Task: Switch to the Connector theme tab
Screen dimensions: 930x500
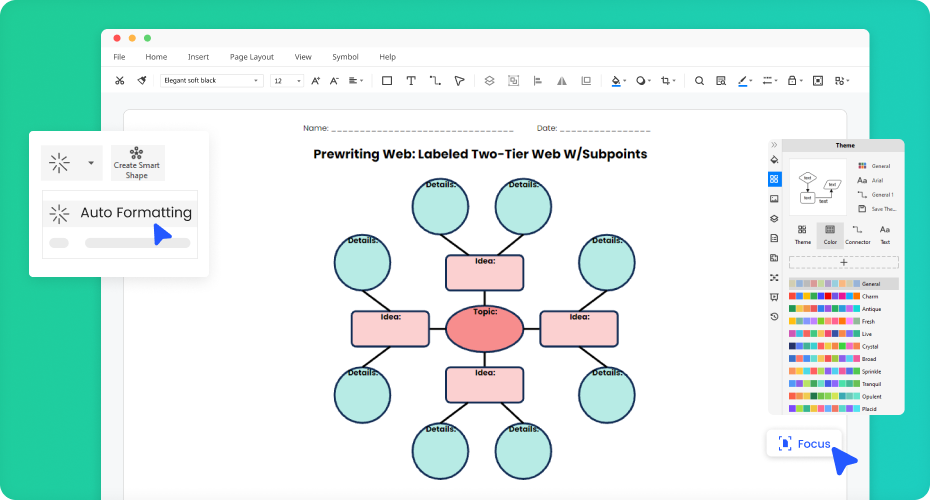Action: pos(857,235)
